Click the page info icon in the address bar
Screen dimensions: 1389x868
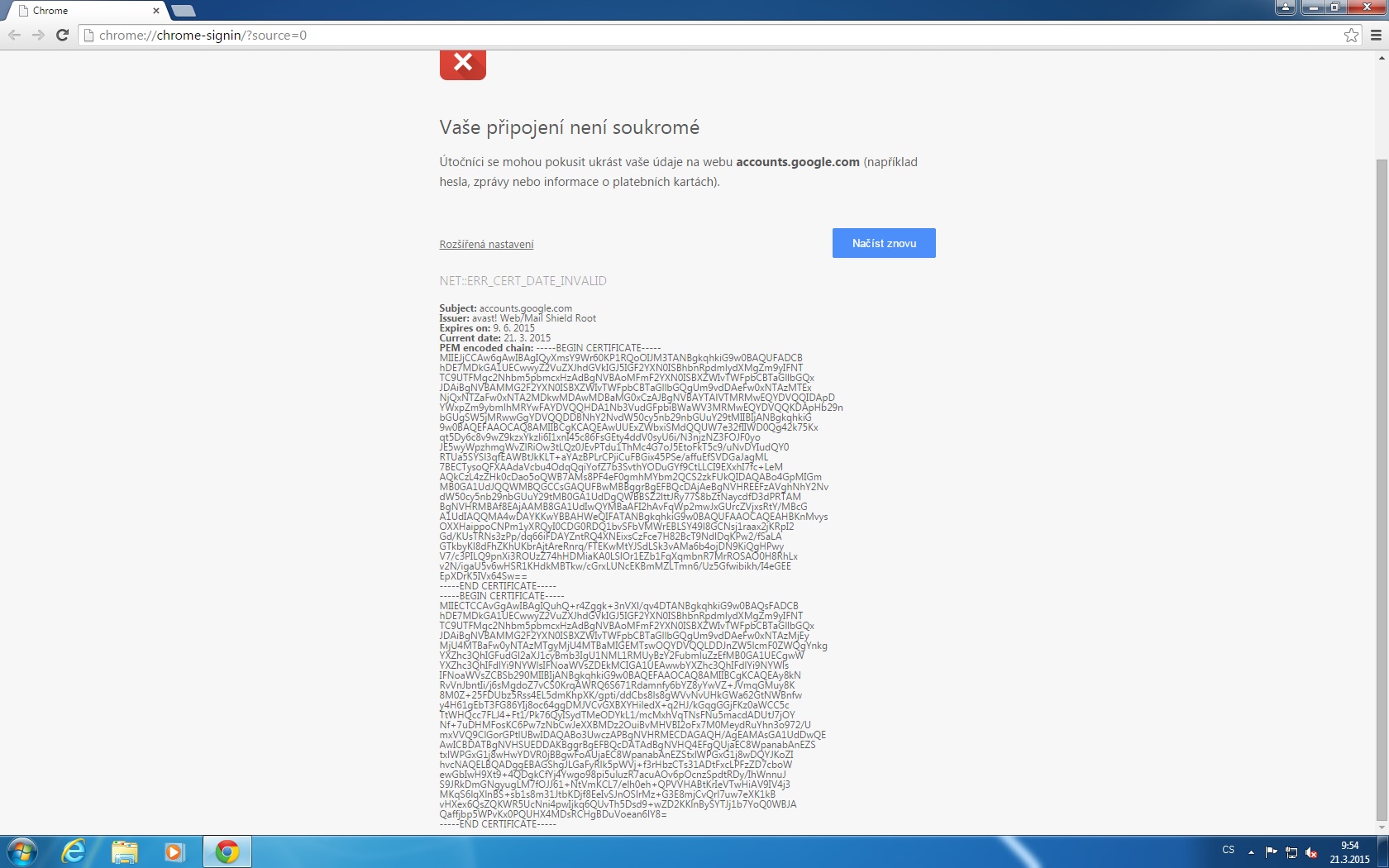[x=88, y=35]
